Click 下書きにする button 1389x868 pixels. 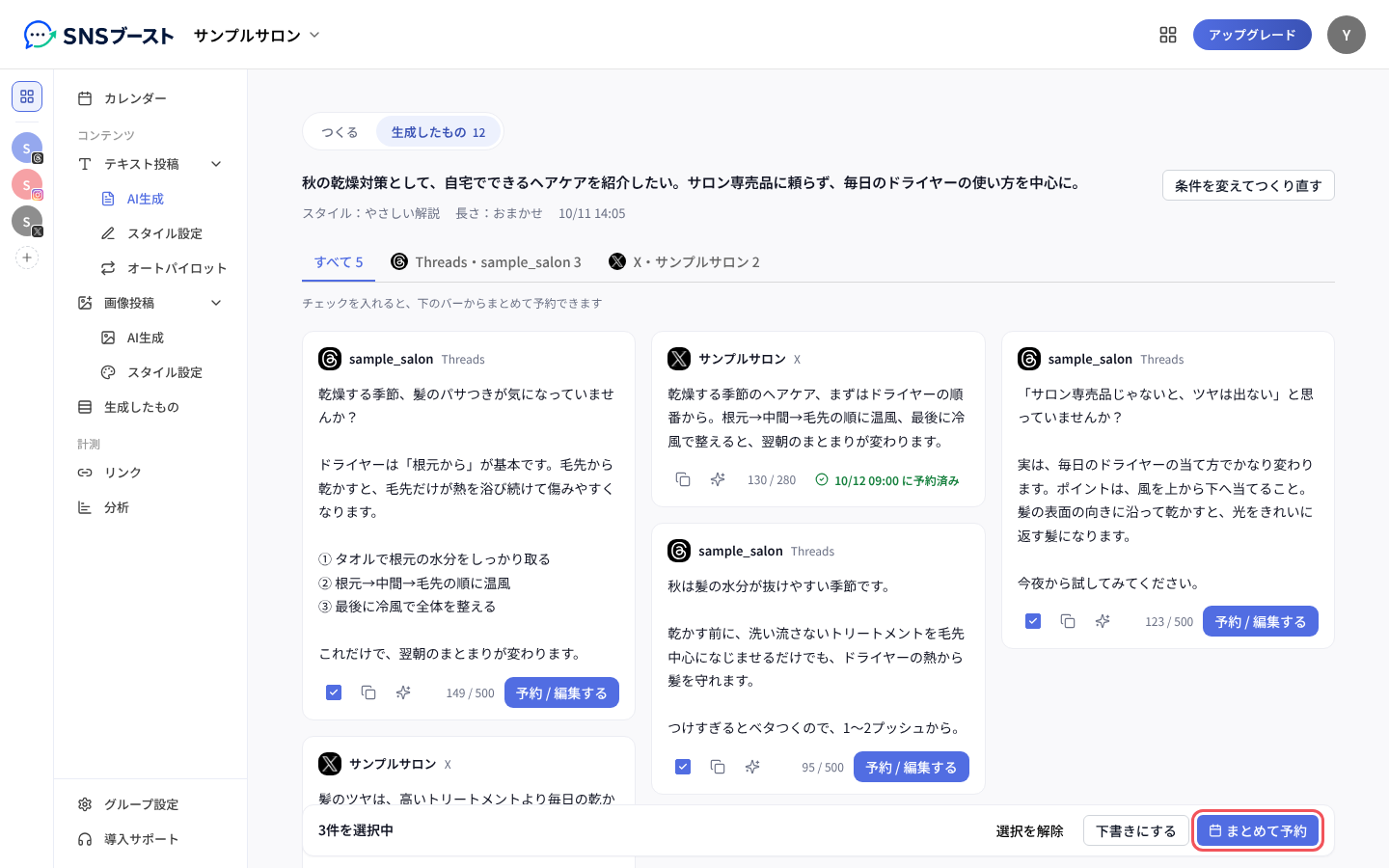click(1135, 830)
